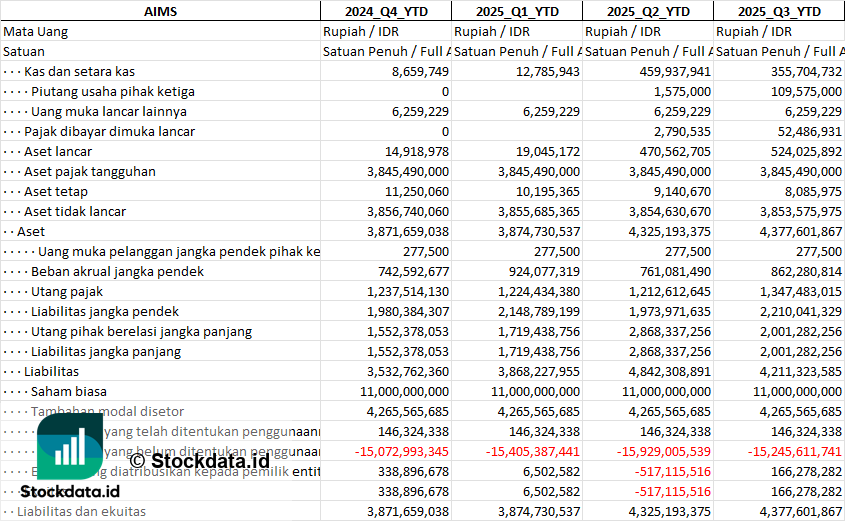Viewport: 845px width, 521px height.
Task: Select the 2025_Q1_YTD column header
Action: (x=516, y=11)
